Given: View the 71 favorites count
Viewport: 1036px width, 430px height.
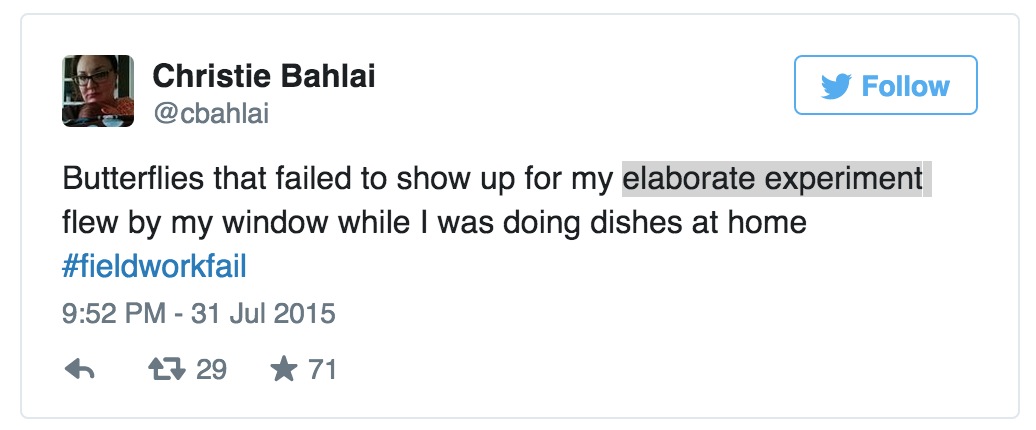Looking at the screenshot, I should point(322,370).
